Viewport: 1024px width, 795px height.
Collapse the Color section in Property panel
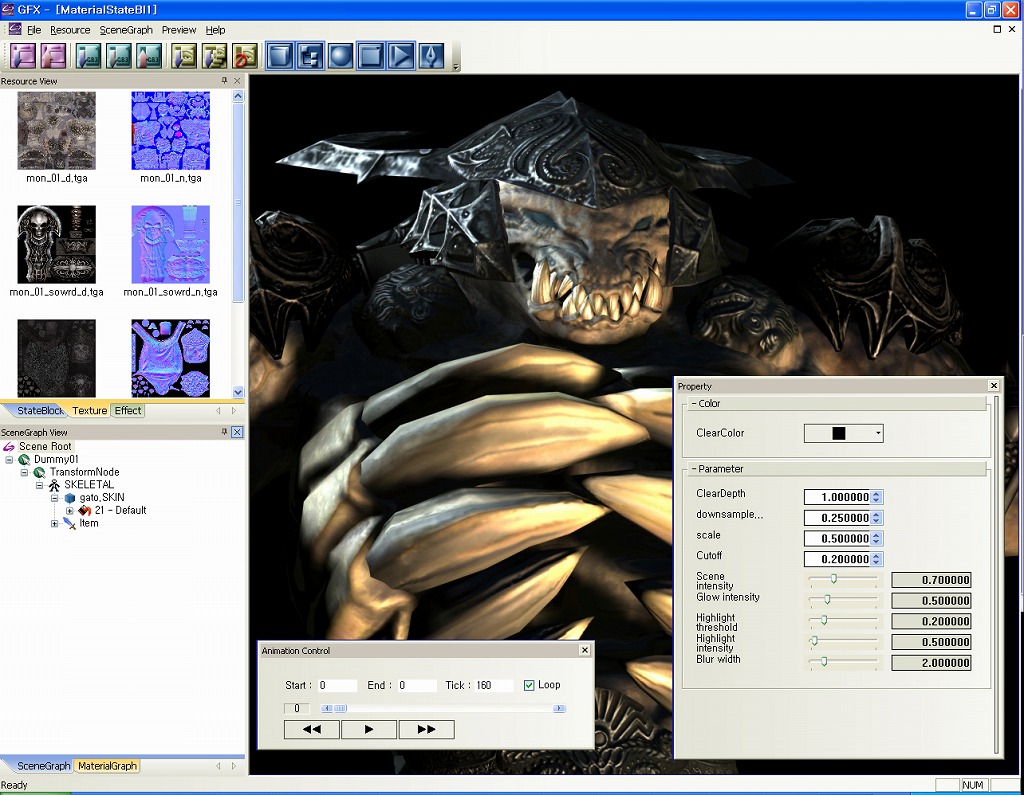[693, 404]
